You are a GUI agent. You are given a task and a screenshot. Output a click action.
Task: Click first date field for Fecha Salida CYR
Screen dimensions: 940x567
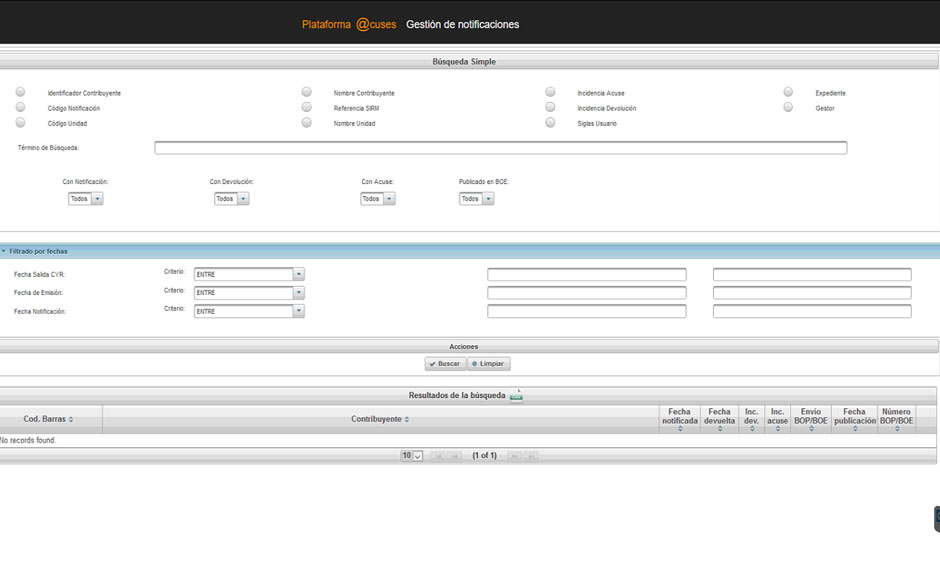587,275
